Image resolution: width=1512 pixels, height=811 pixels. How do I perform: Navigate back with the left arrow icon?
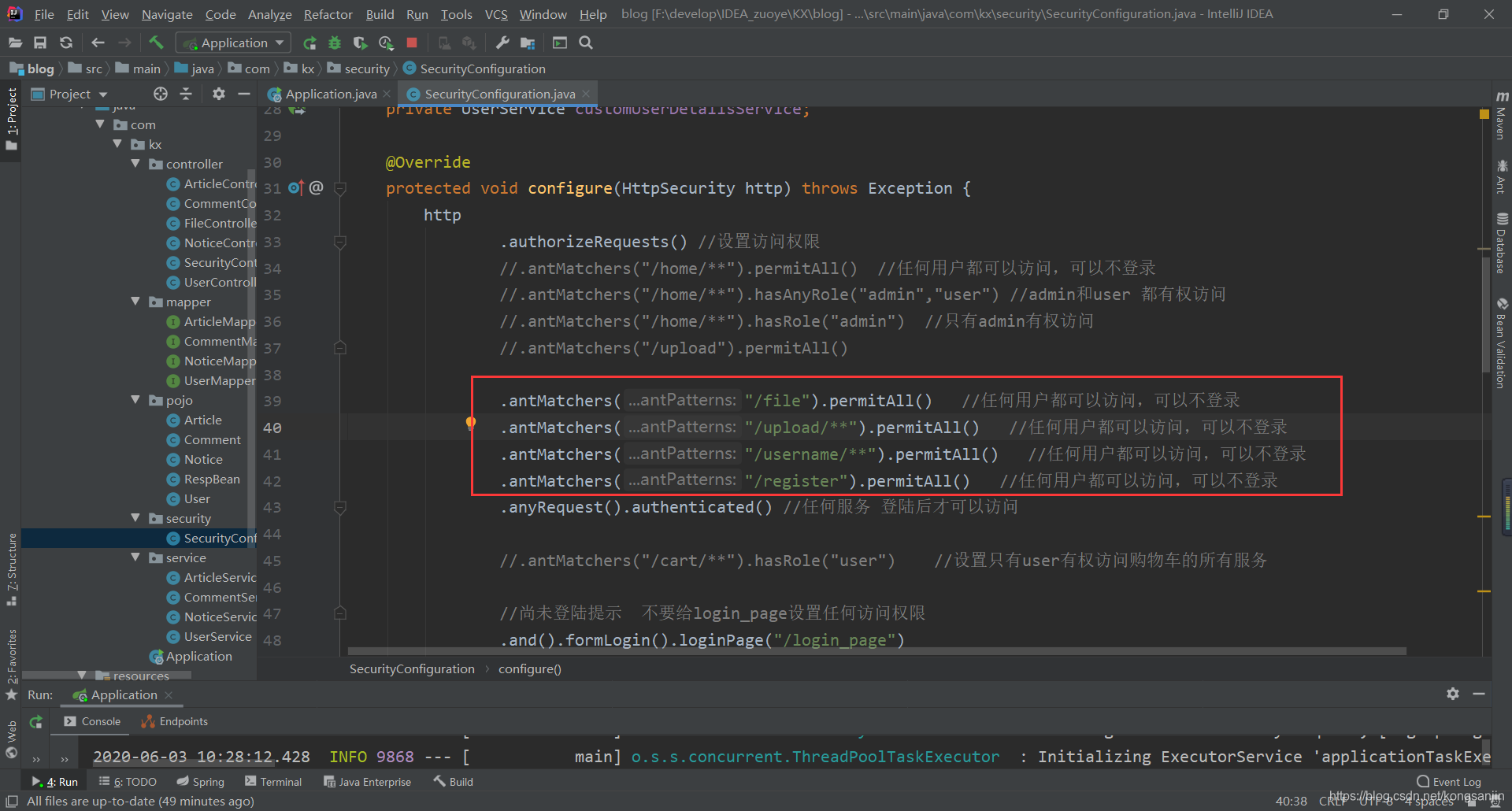pos(98,43)
